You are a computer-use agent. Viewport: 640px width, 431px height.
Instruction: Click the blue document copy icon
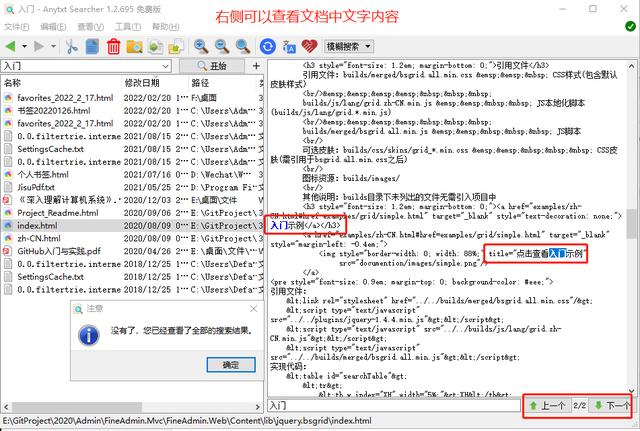tap(92, 47)
